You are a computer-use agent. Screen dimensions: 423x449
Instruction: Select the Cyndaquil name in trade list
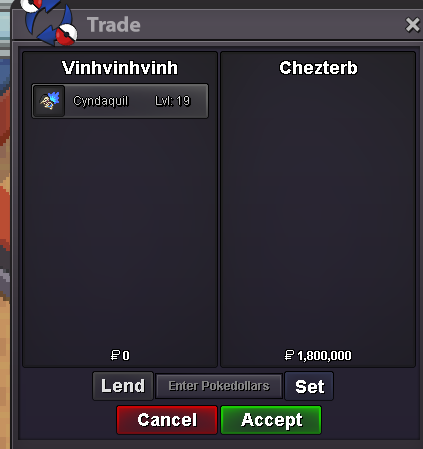[x=101, y=101]
